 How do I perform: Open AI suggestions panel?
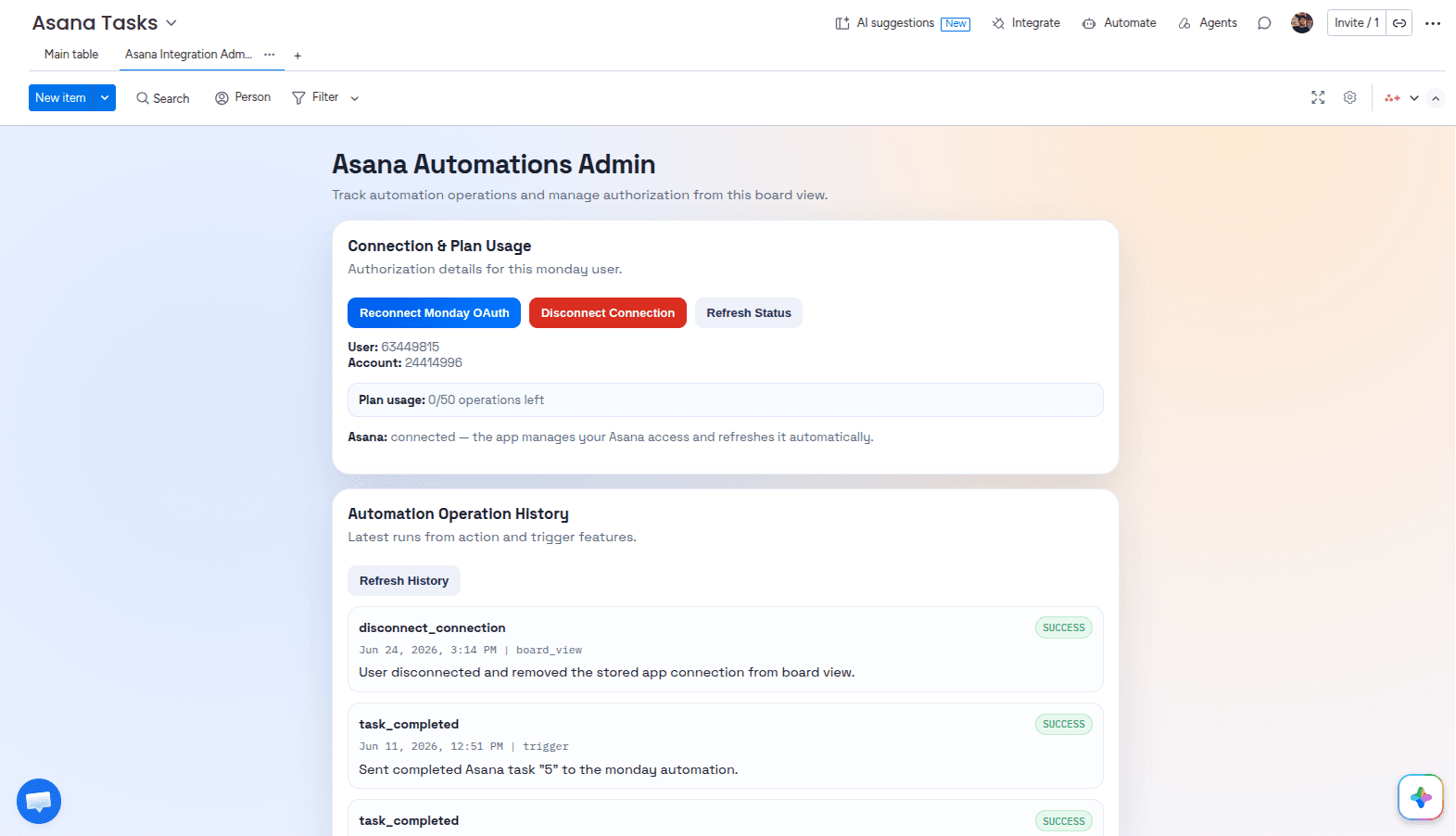click(x=902, y=23)
